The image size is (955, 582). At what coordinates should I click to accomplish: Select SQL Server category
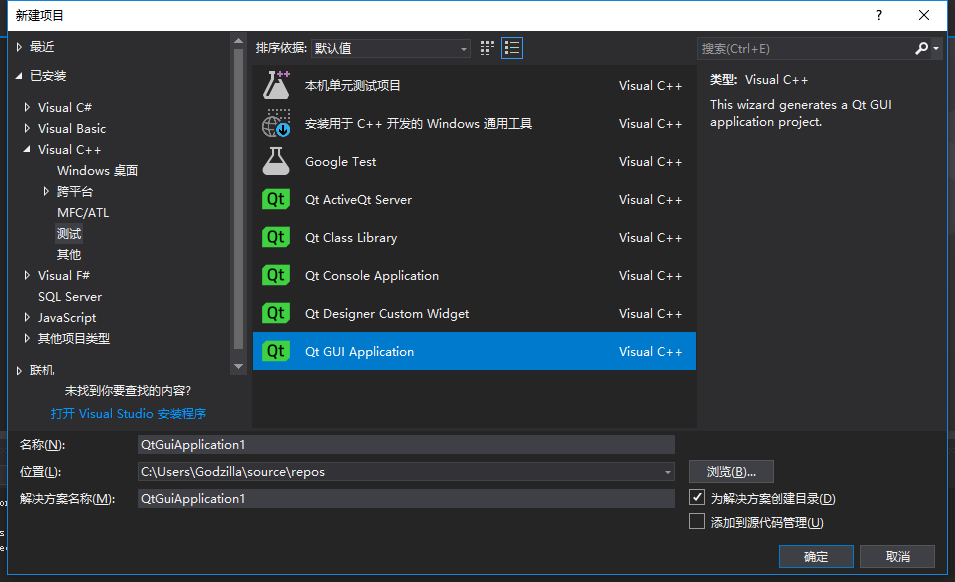pyautogui.click(x=70, y=296)
